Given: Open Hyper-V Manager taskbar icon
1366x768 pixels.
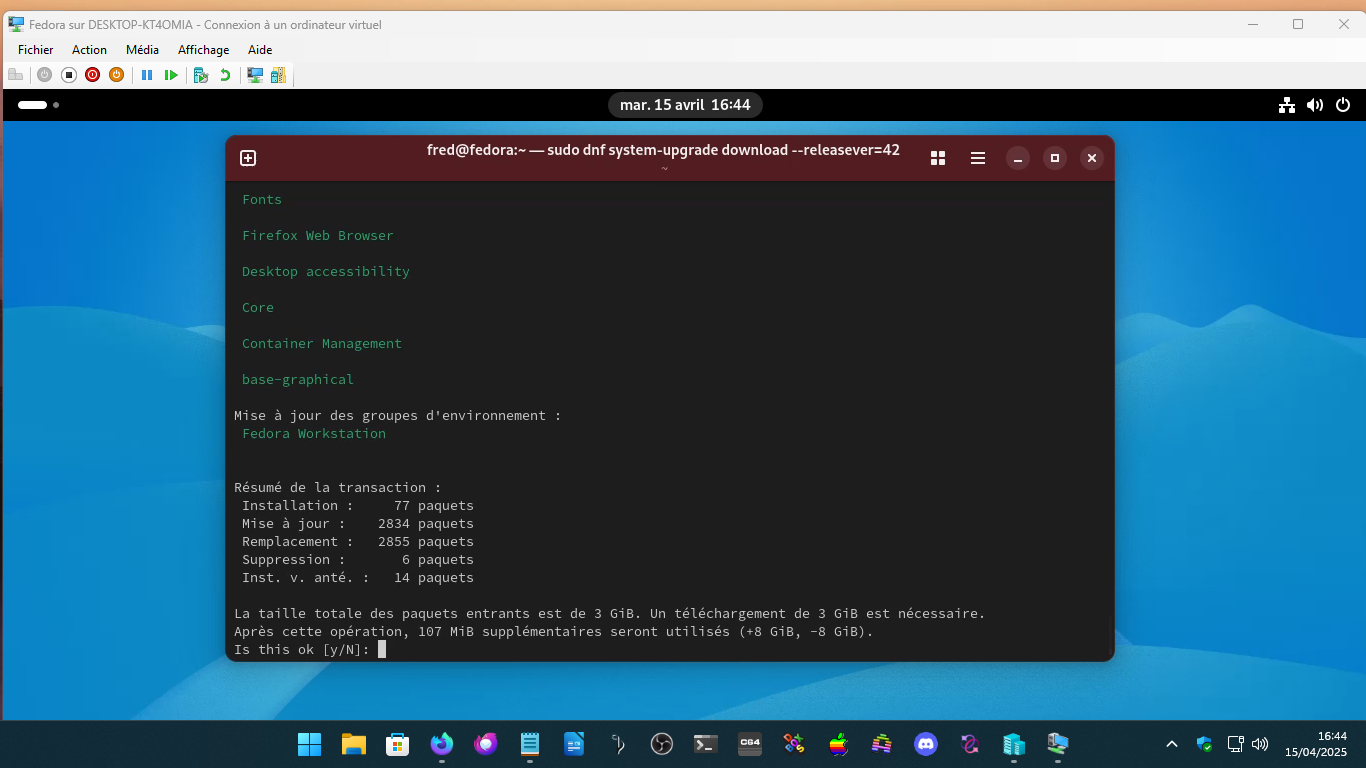Looking at the screenshot, I should tap(1014, 744).
